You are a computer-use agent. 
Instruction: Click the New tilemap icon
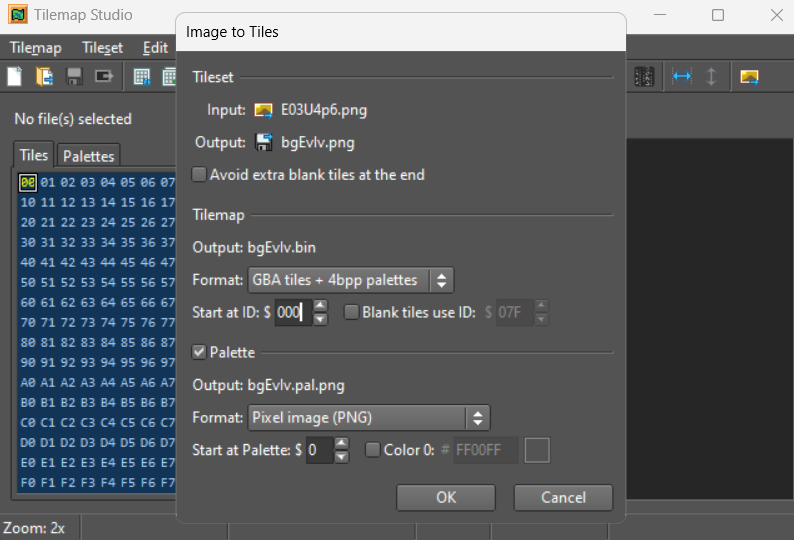point(15,77)
